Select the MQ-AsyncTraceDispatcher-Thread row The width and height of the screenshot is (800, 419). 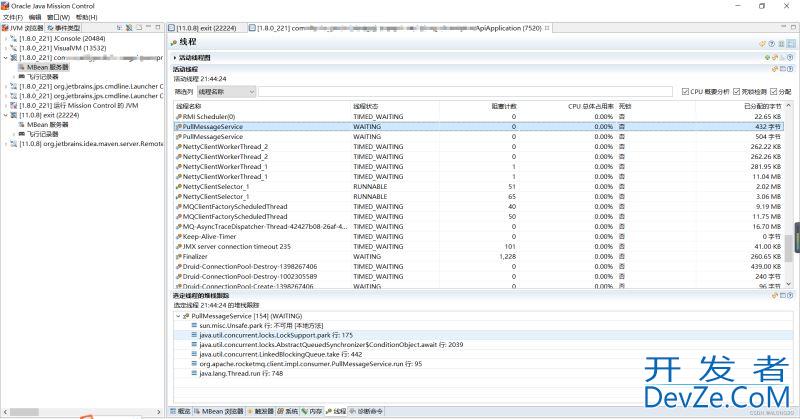pyautogui.click(x=479, y=227)
